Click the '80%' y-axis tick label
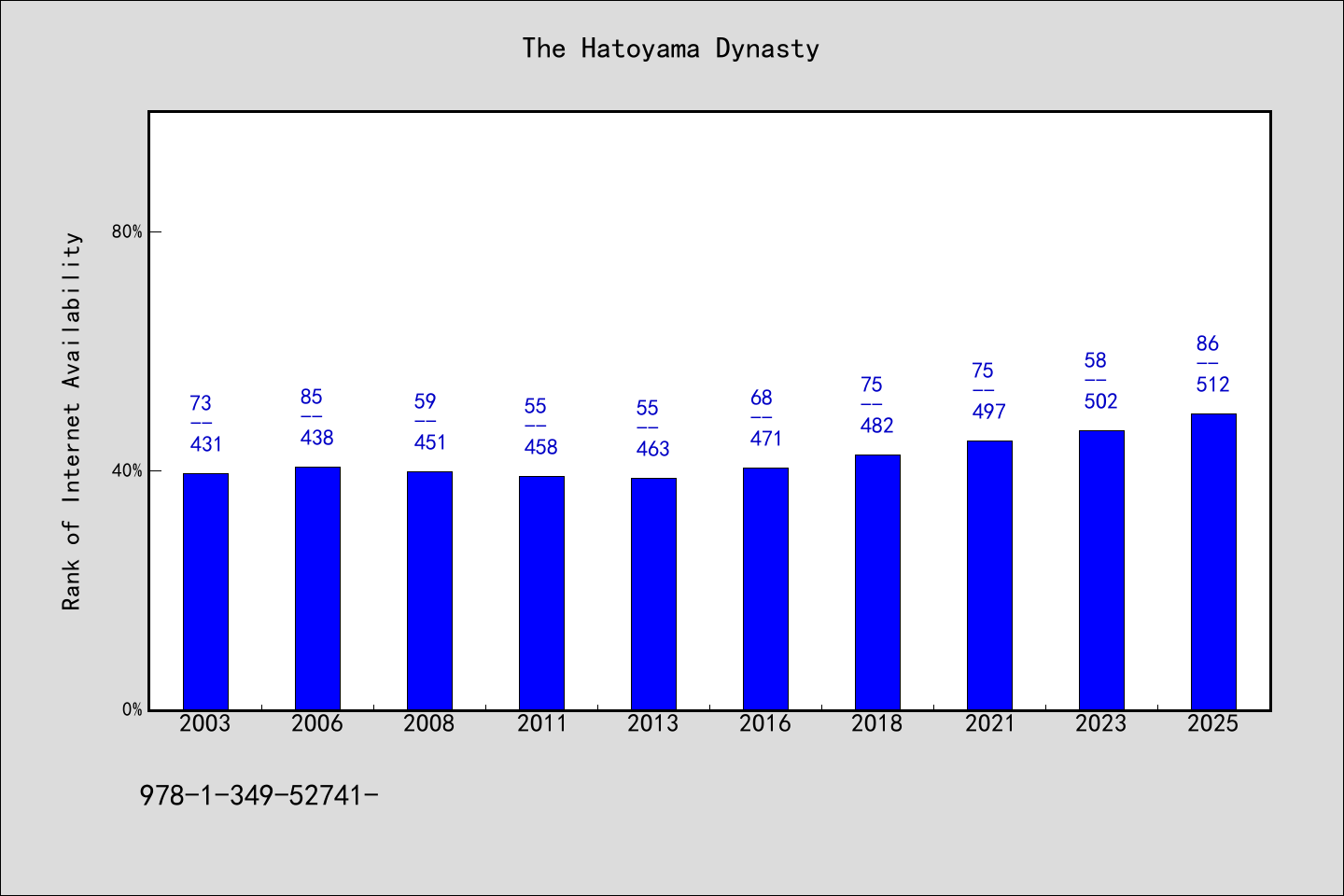Screen dimensions: 1344x896 [128, 232]
